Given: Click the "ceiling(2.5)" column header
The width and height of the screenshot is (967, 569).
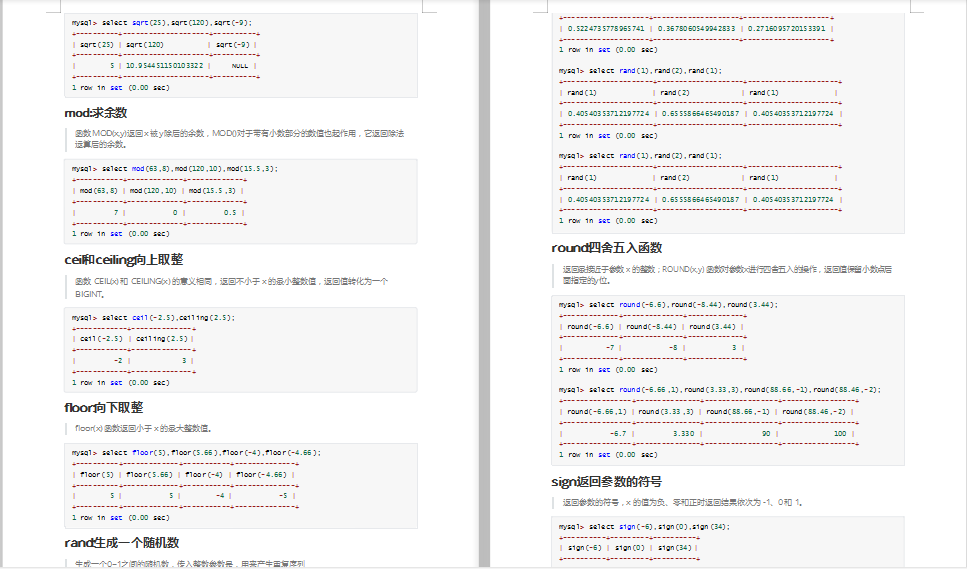Looking at the screenshot, I should pos(162,339).
